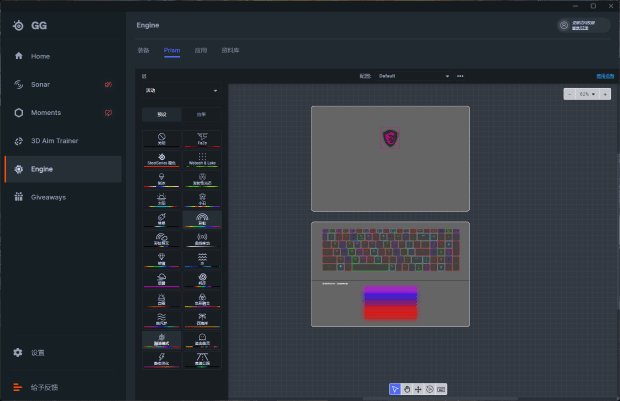Select the purple-to-red gradient light zone

(x=391, y=303)
